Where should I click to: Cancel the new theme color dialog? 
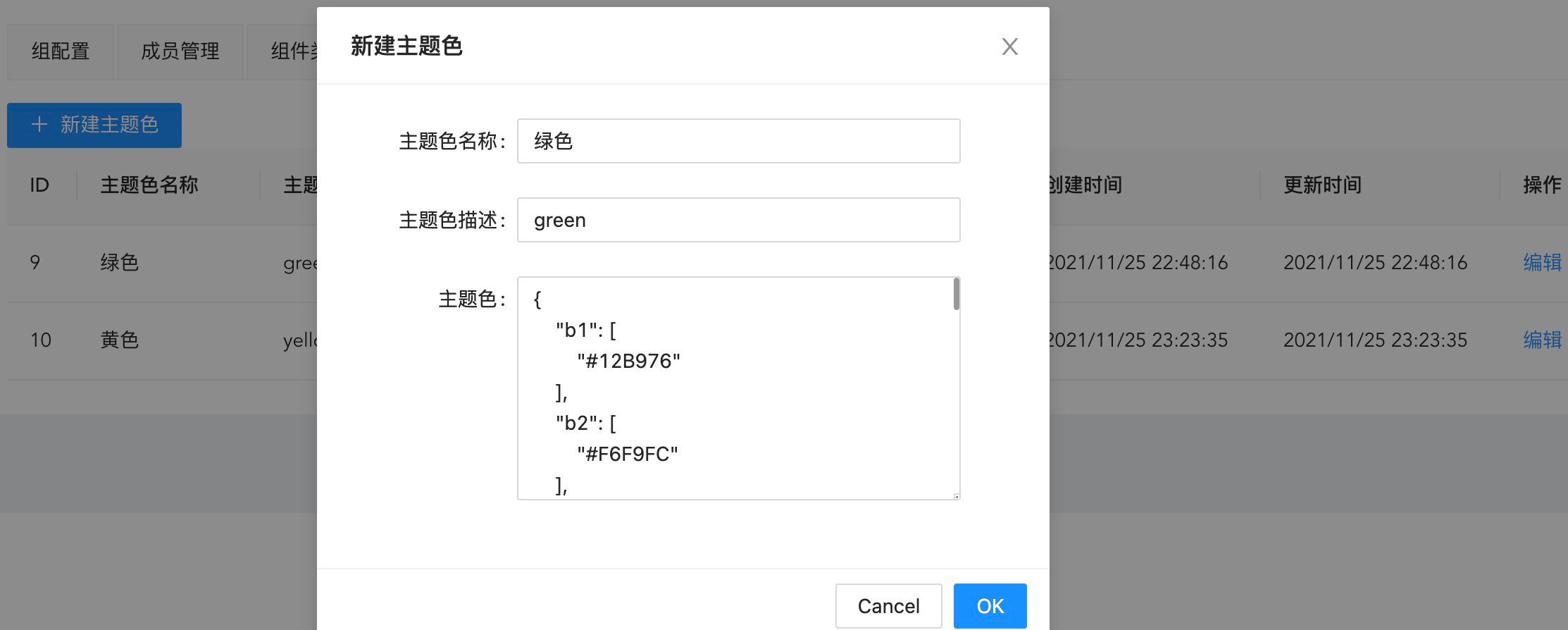tap(888, 606)
